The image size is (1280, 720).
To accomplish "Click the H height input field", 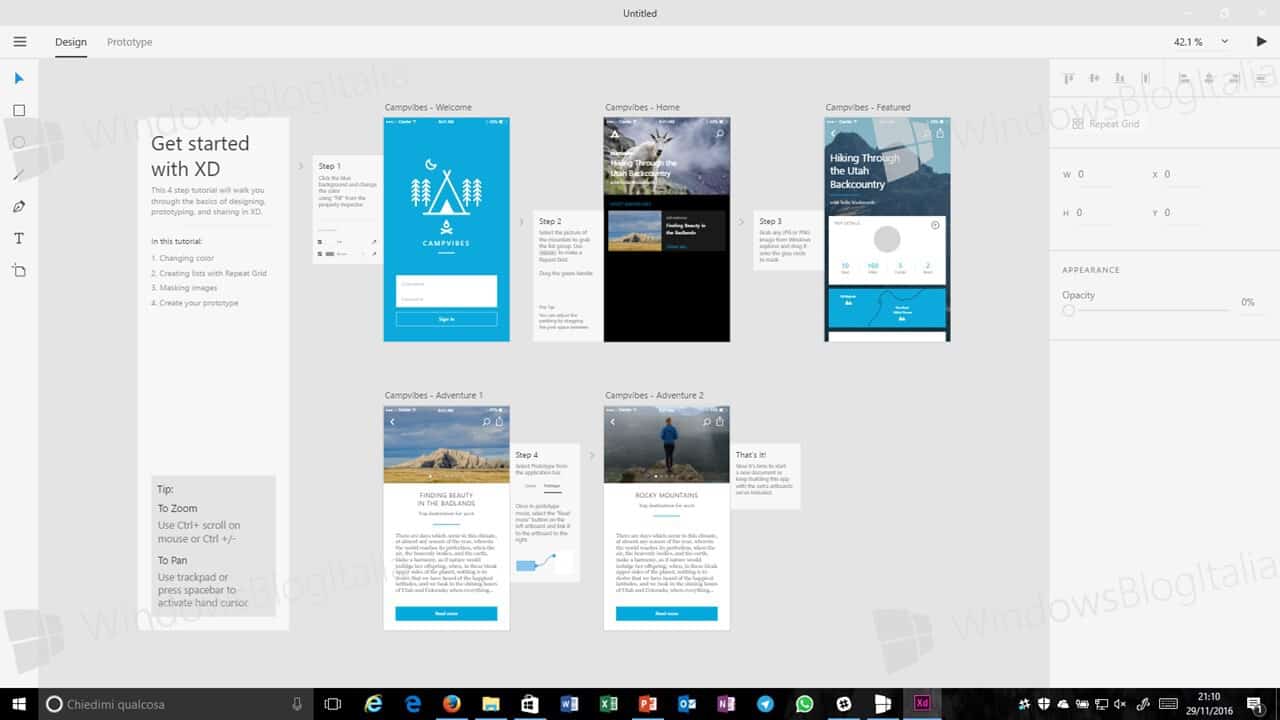I will click(1095, 213).
